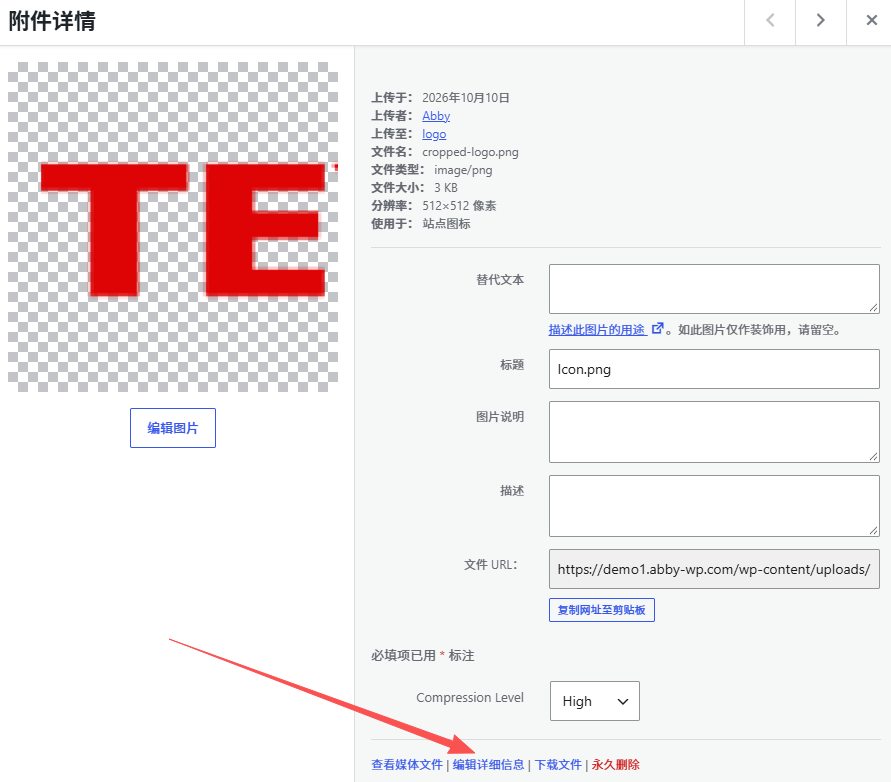
Task: Click the external link icon after 描述此图片的用途
Action: point(657,328)
